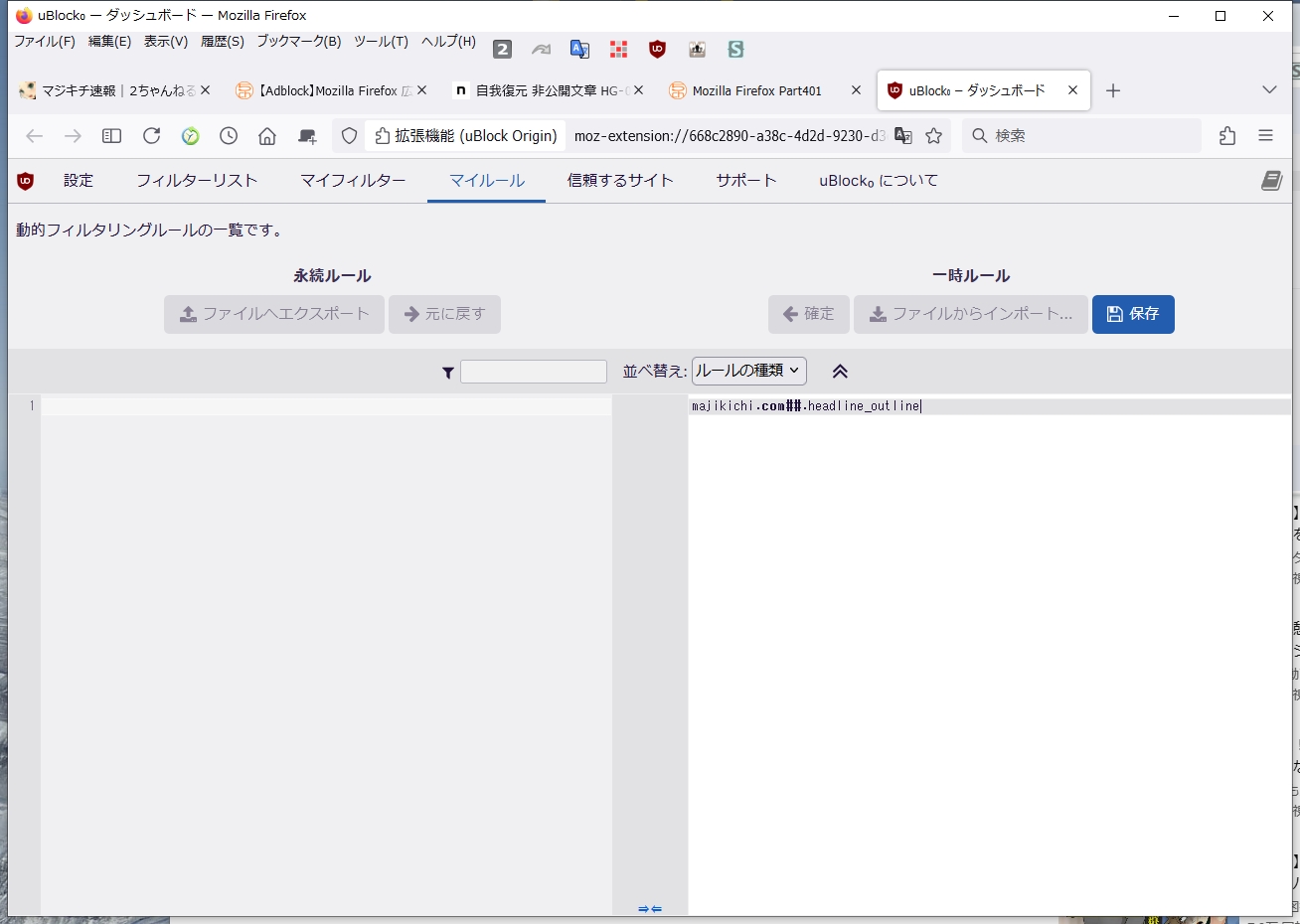
Task: Click the tracking protection shield icon
Action: click(349, 136)
